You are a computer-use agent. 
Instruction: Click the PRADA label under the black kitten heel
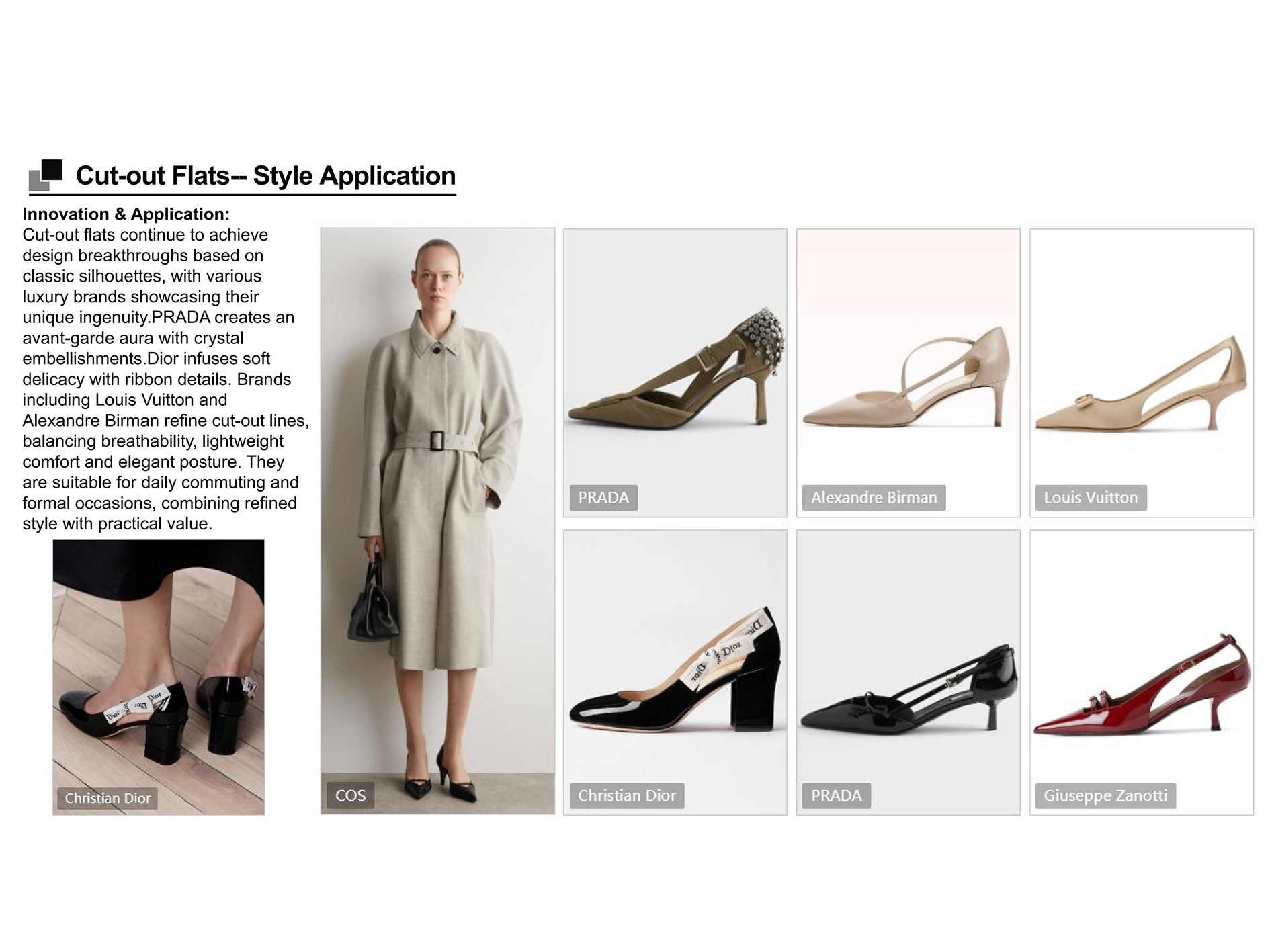click(837, 795)
